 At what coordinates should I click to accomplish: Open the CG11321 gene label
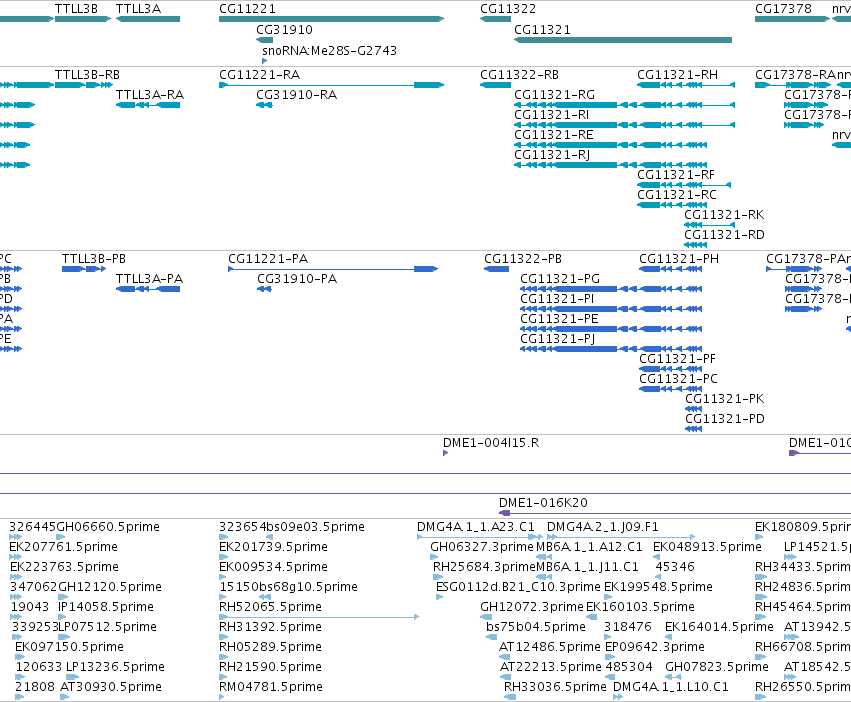(543, 29)
